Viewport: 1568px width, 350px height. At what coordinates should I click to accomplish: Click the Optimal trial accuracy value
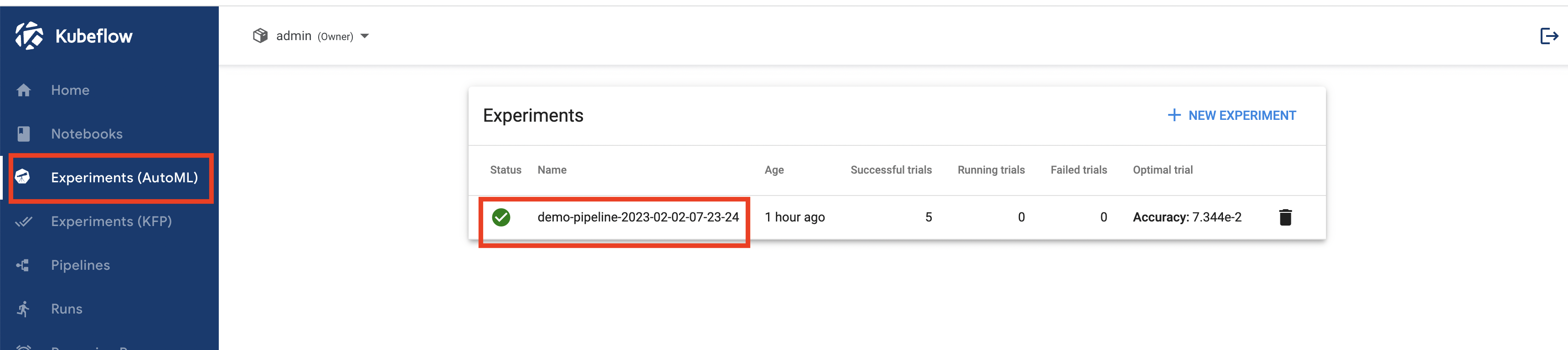click(x=1186, y=217)
